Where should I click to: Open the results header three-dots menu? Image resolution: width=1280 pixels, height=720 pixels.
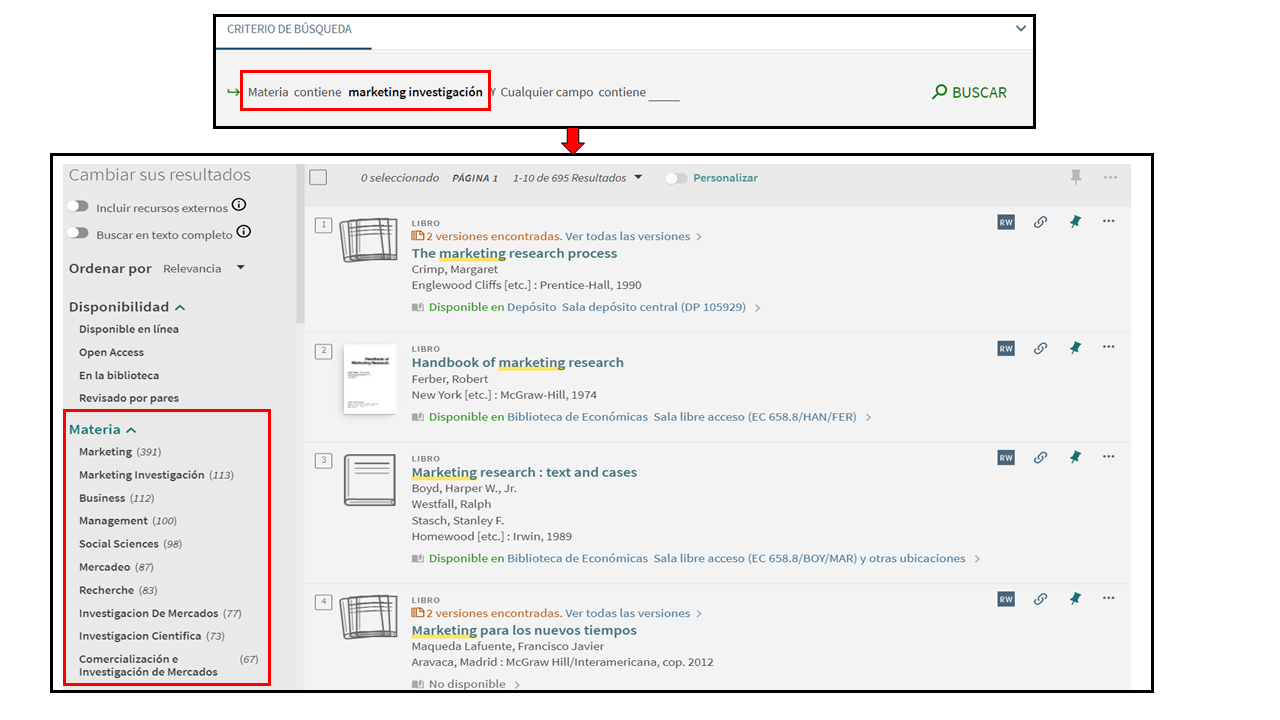click(1110, 177)
